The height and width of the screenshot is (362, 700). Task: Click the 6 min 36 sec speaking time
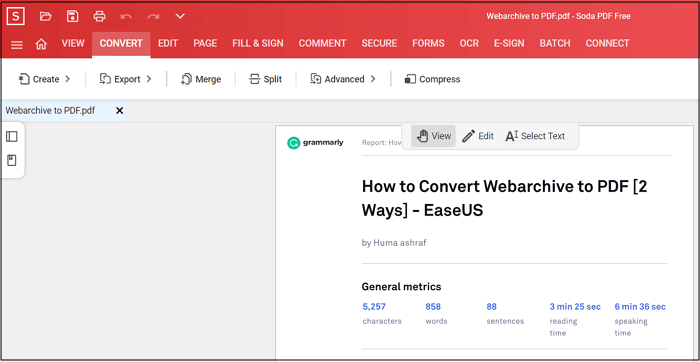pyautogui.click(x=640, y=307)
